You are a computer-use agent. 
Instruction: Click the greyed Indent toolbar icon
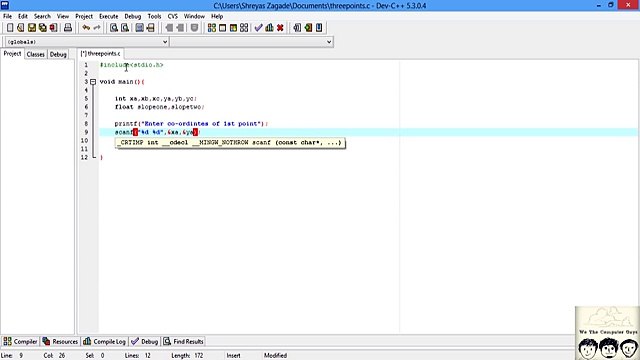pyautogui.click(x=180, y=28)
